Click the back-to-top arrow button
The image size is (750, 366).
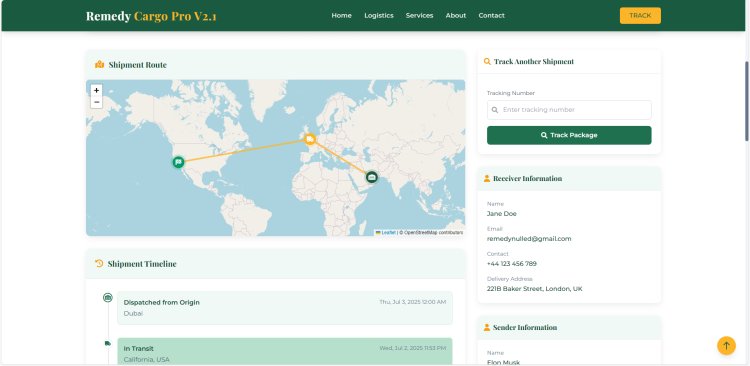(x=726, y=345)
